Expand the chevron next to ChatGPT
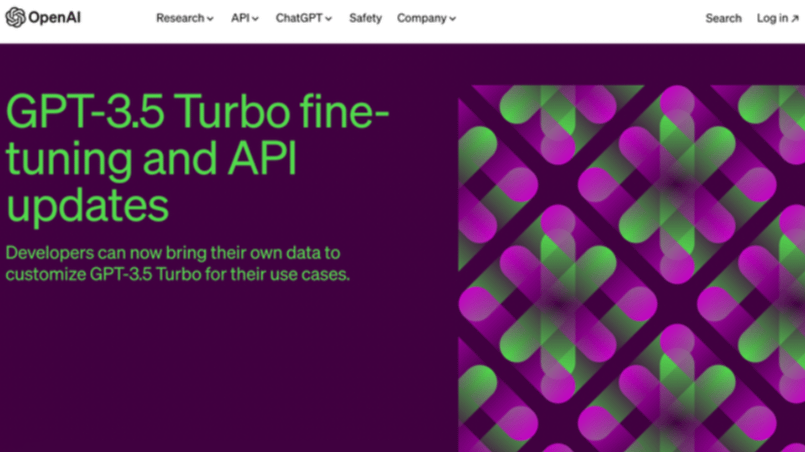This screenshot has width=805, height=453. (328, 19)
